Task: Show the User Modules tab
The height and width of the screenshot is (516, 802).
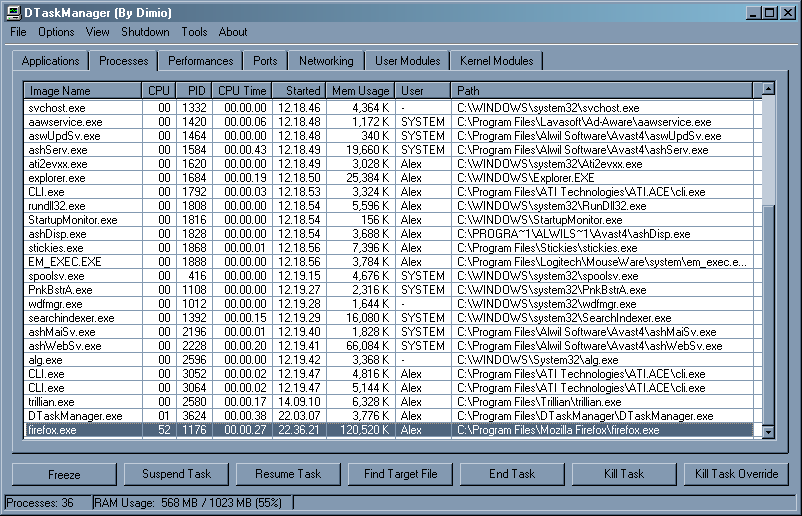Action: 407,61
